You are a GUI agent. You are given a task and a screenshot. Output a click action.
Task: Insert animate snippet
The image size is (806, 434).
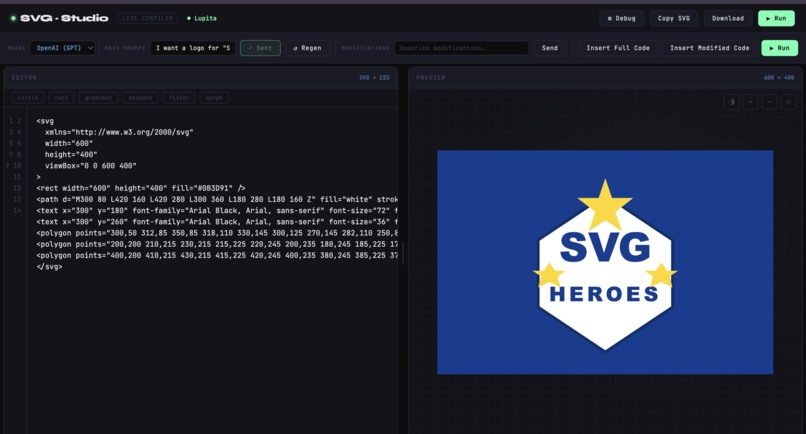click(140, 98)
